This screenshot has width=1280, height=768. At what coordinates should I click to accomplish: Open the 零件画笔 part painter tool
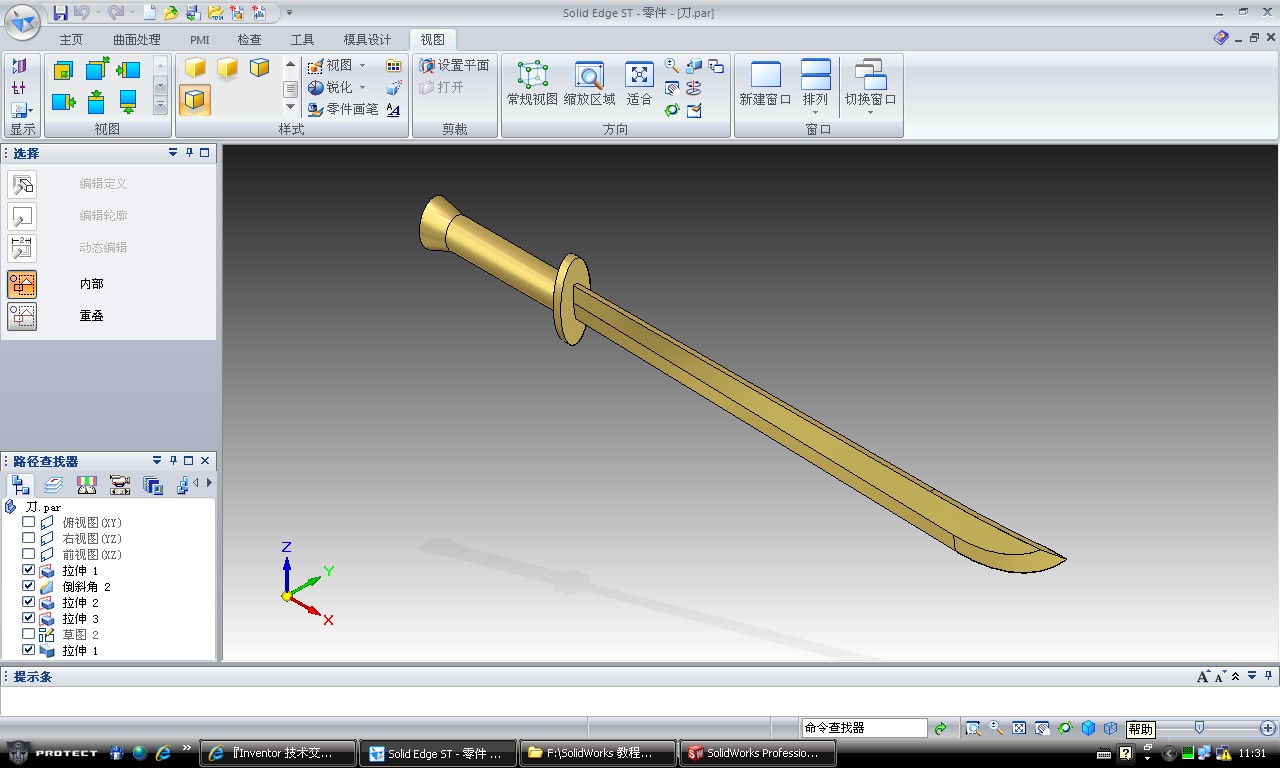tap(343, 109)
